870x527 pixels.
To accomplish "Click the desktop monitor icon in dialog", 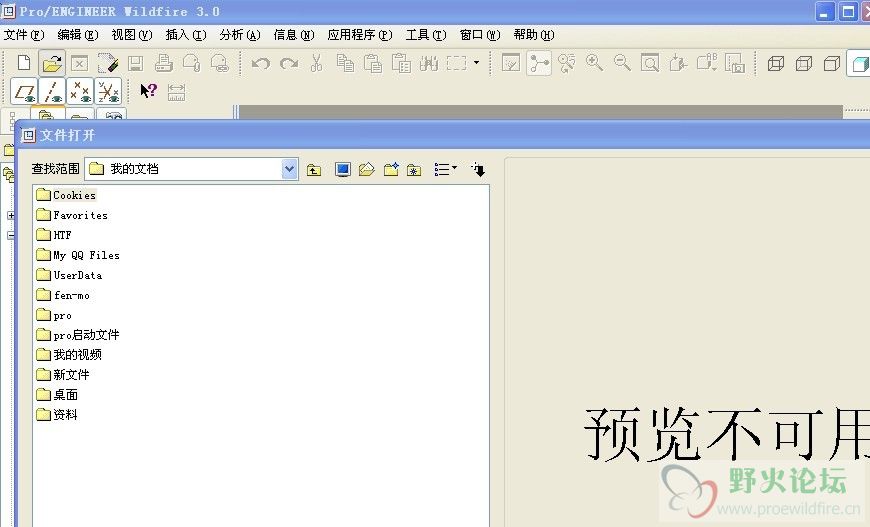I will click(343, 169).
